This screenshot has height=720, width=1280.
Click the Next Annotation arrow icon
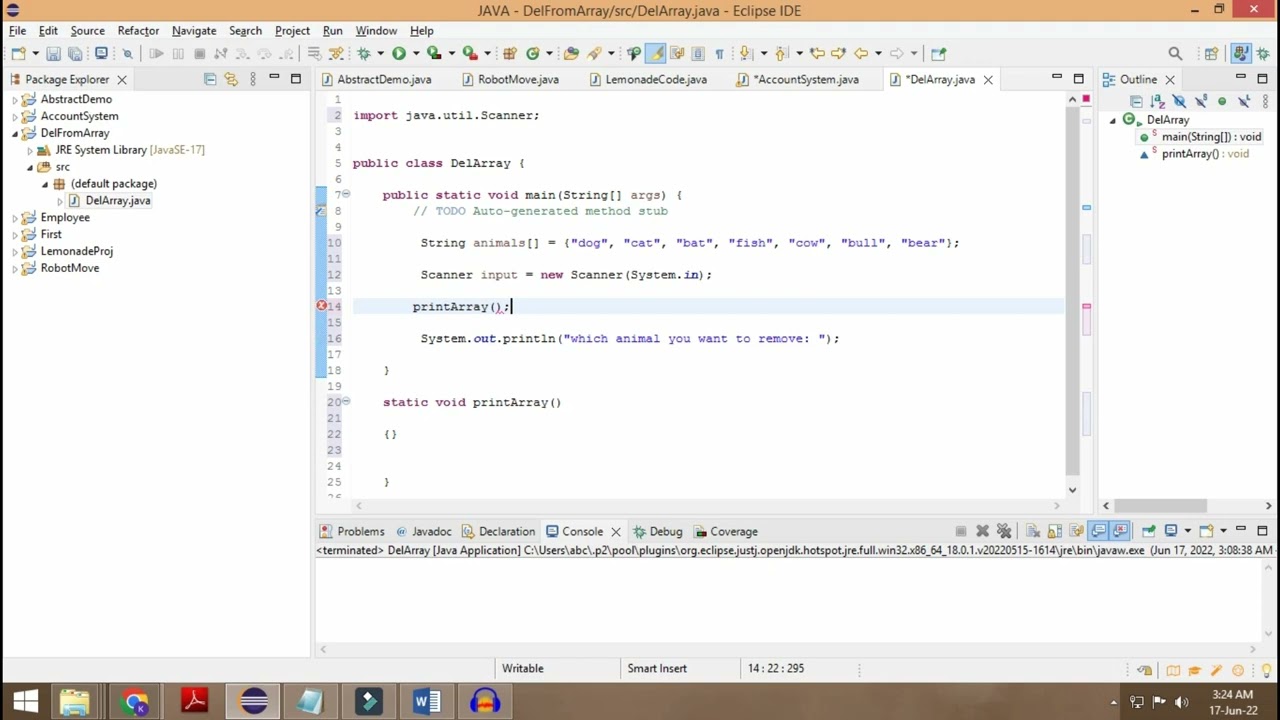click(x=745, y=53)
